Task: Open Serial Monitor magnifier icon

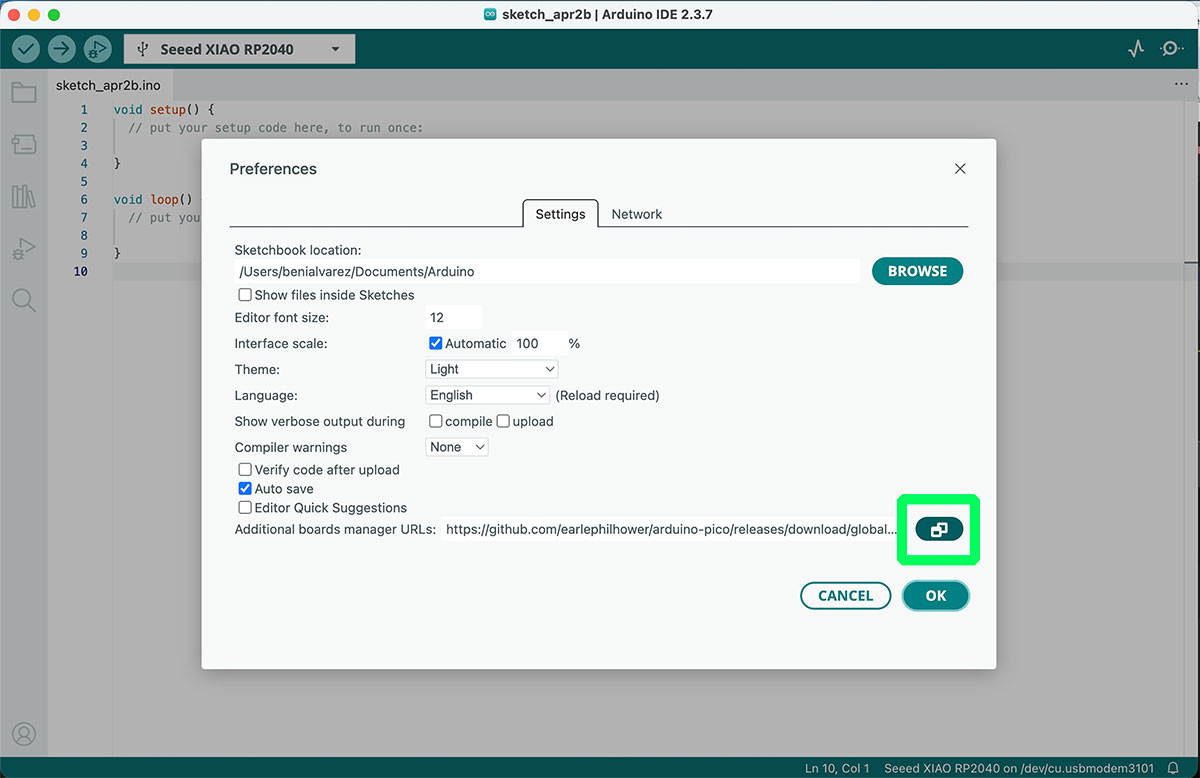Action: [x=1171, y=48]
